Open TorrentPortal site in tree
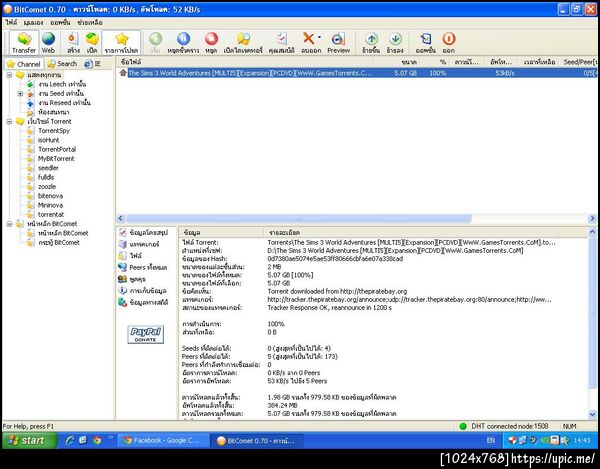This screenshot has height=469, width=600. click(57, 150)
